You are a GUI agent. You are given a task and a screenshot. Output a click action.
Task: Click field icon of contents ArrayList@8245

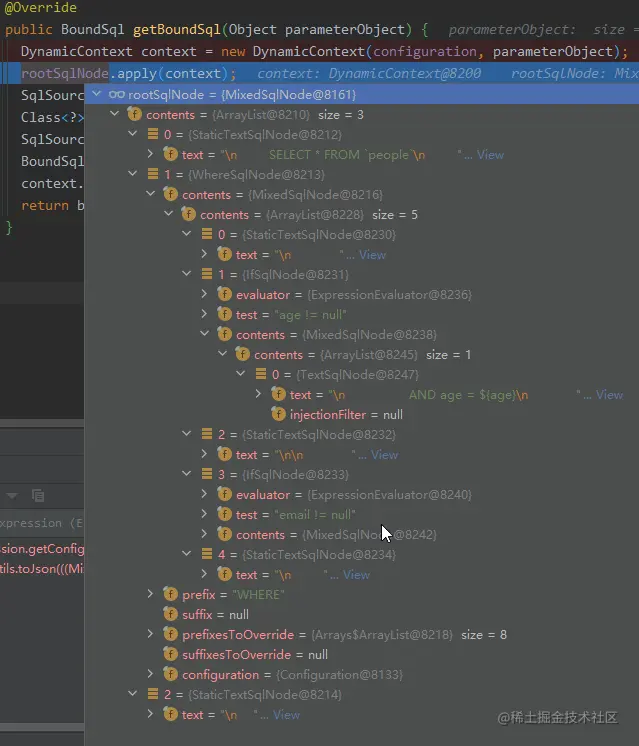point(243,354)
